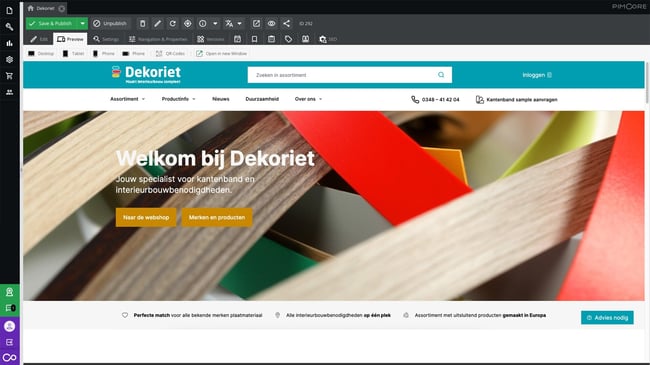
Task: Open Navigation & Properties tab
Action: point(158,39)
